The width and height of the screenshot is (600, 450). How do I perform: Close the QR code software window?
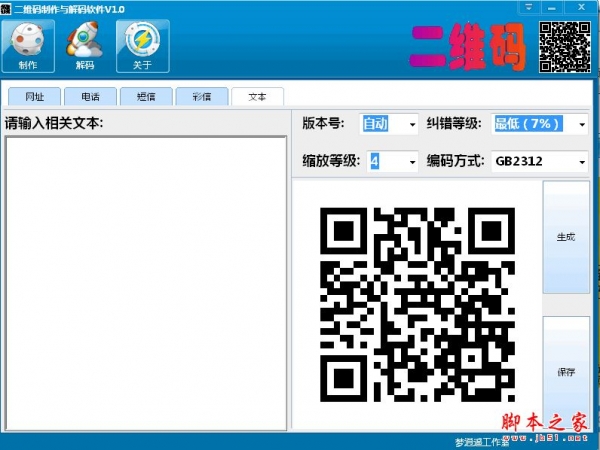tap(581, 7)
